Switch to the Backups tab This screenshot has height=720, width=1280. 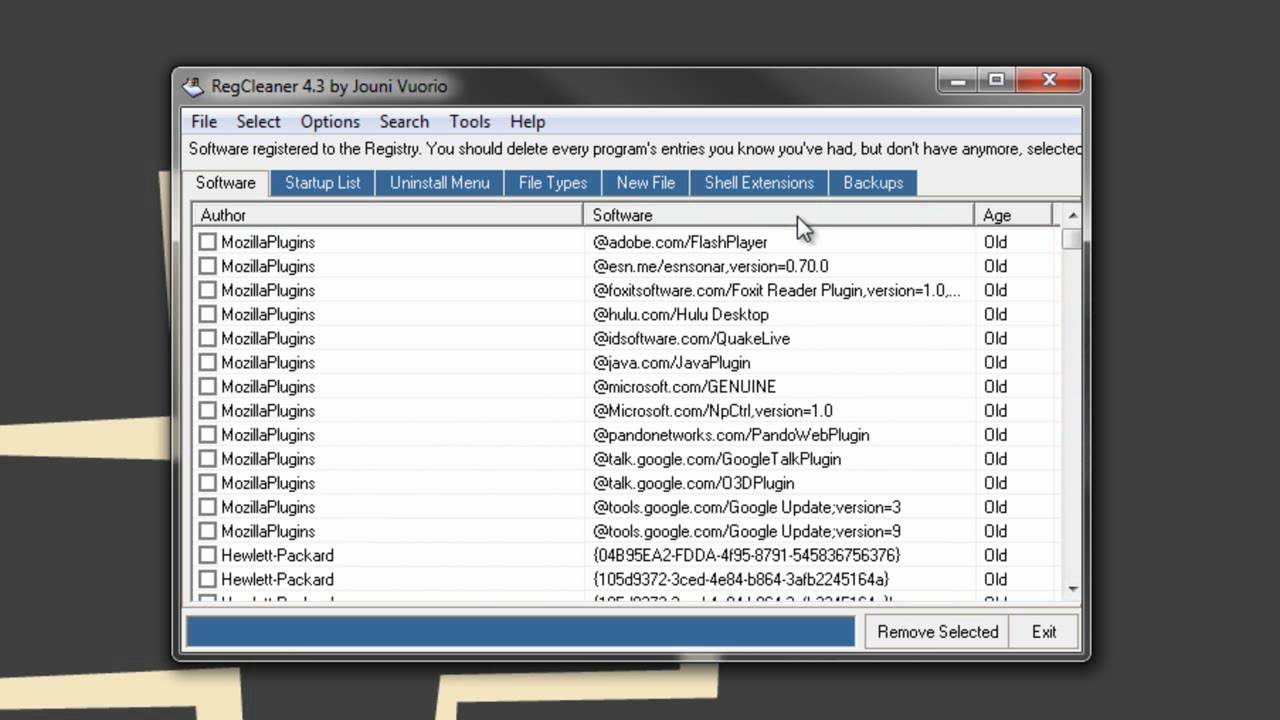pyautogui.click(x=873, y=183)
